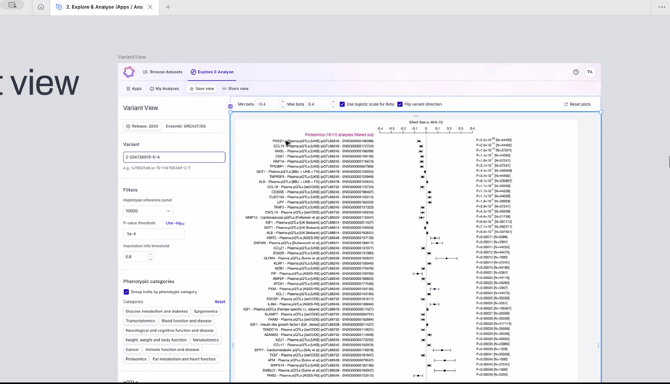Open the TA user avatar menu
Image resolution: width=670 pixels, height=384 pixels.
click(x=590, y=72)
